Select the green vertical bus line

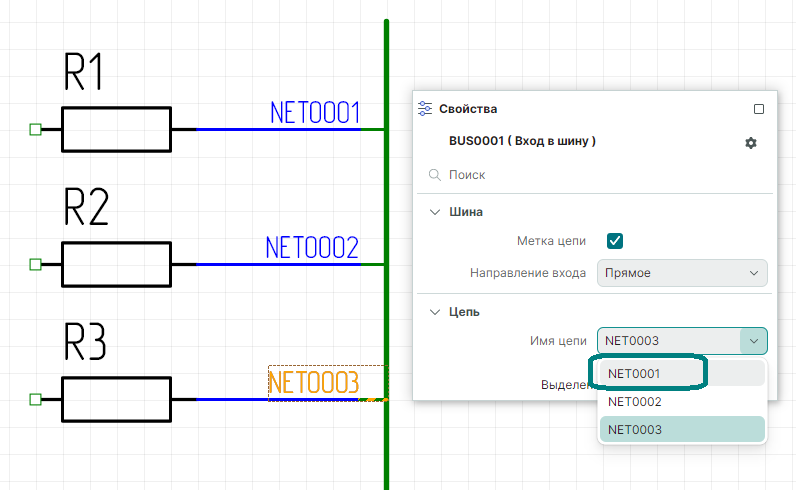point(386,60)
